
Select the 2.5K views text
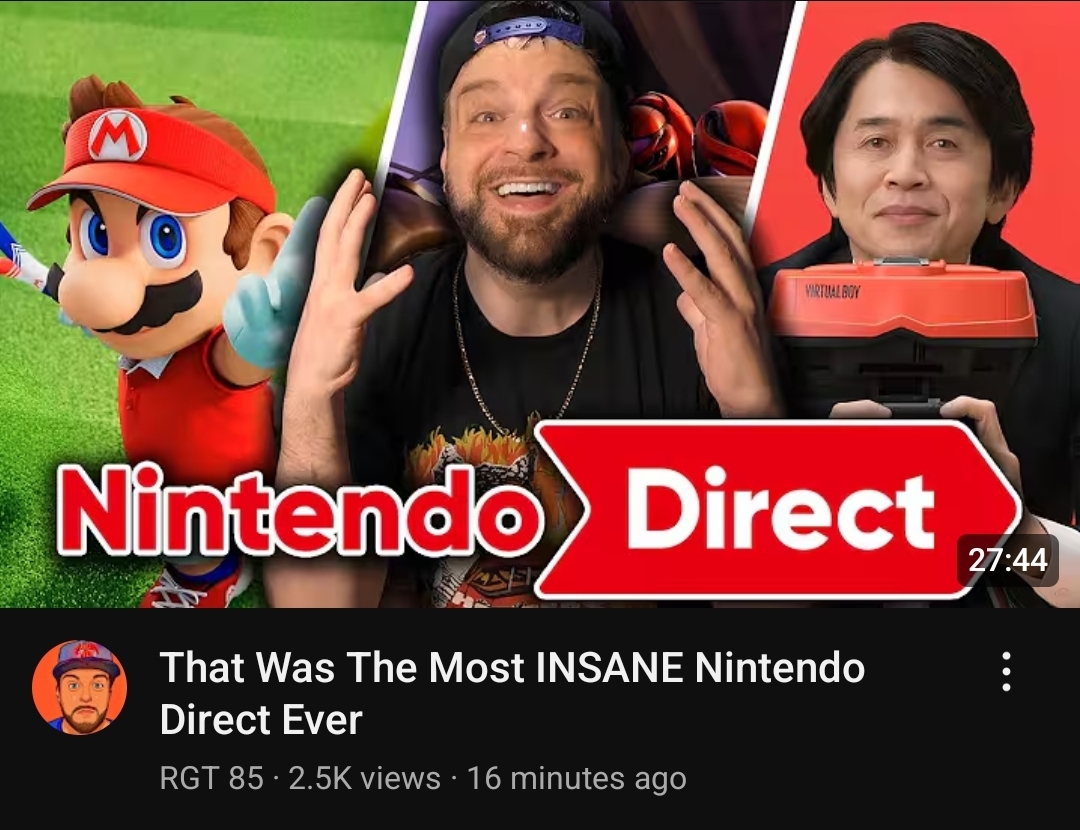[x=365, y=778]
